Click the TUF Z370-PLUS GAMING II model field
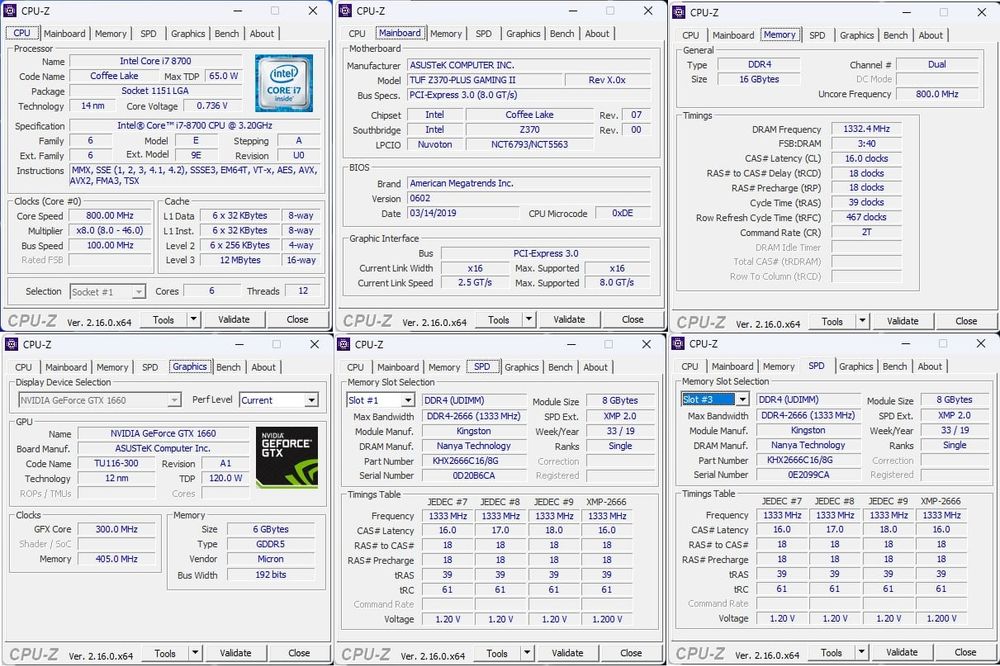This screenshot has width=1000, height=666. pyautogui.click(x=486, y=80)
